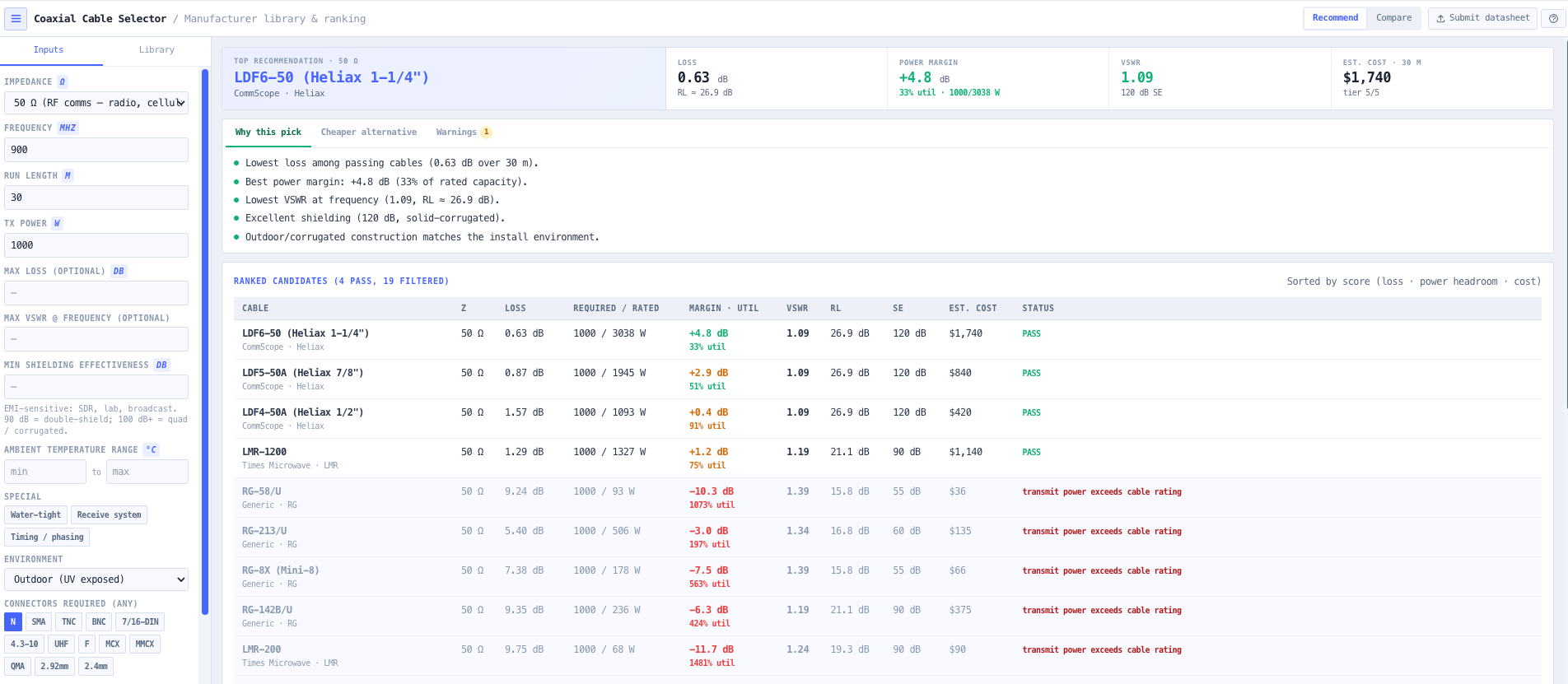Screen dimensions: 1568x684
Task: Switch to Recommend mode
Action: point(1335,18)
